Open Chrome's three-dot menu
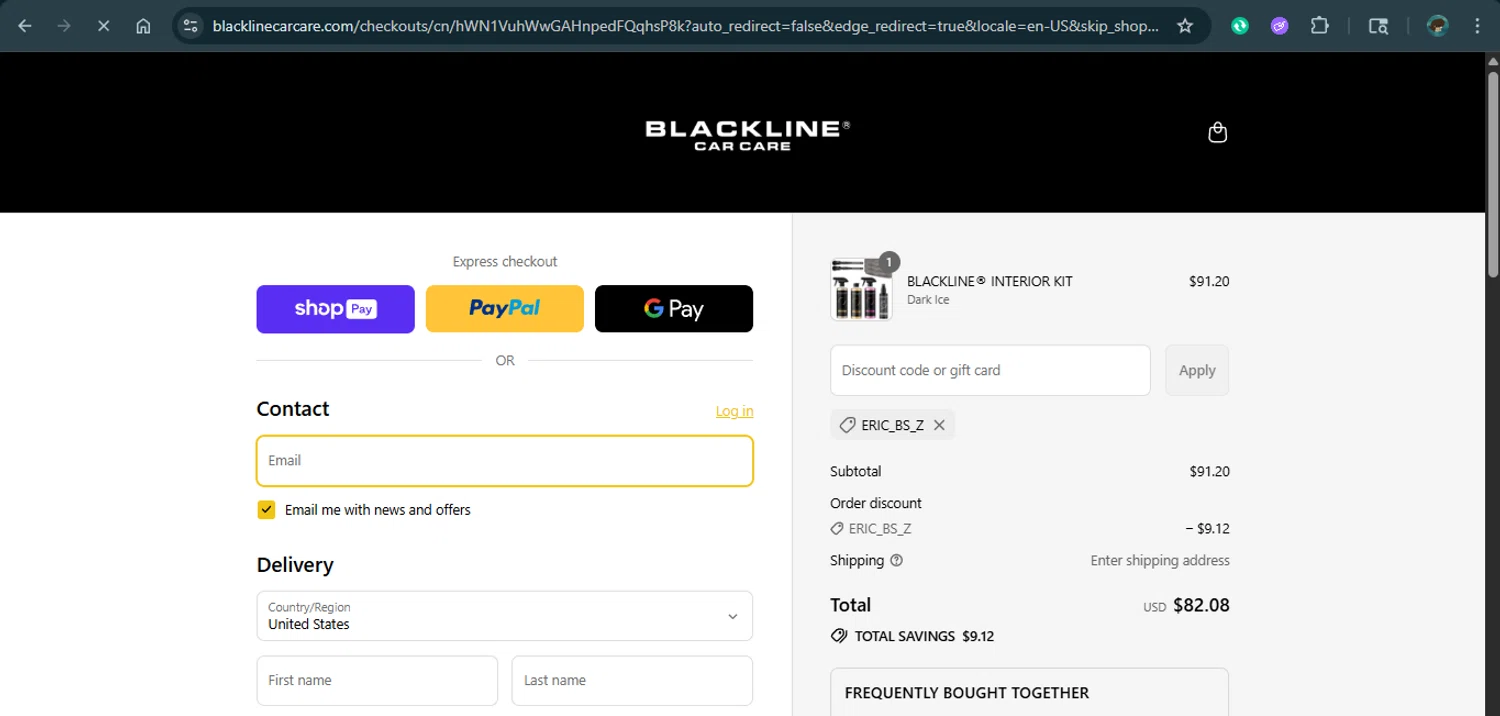This screenshot has width=1500, height=716. point(1477,26)
